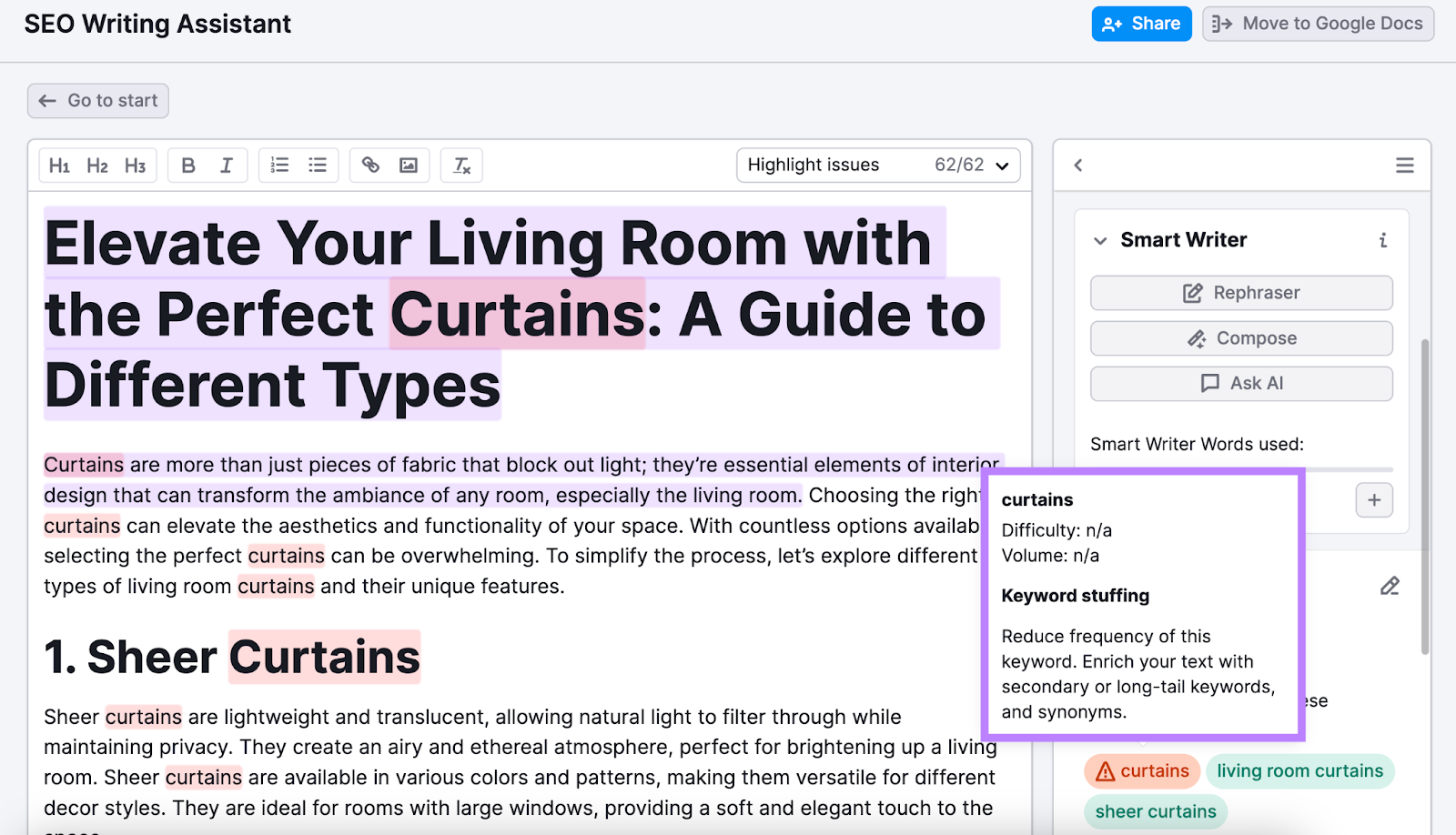Apply Heading 1 style
This screenshot has width=1456, height=835.
click(x=59, y=165)
